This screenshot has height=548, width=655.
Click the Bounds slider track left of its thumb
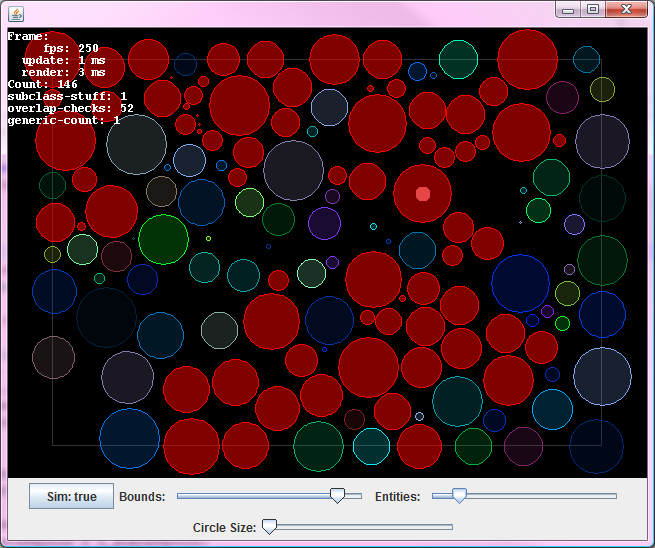coord(250,495)
